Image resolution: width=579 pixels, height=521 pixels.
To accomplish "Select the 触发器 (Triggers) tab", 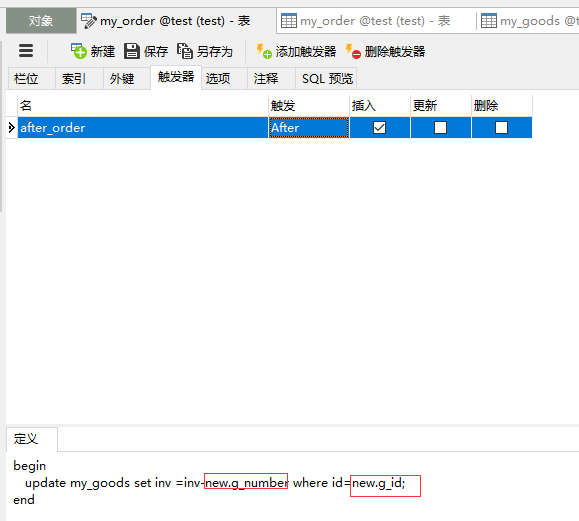I will click(x=176, y=77).
